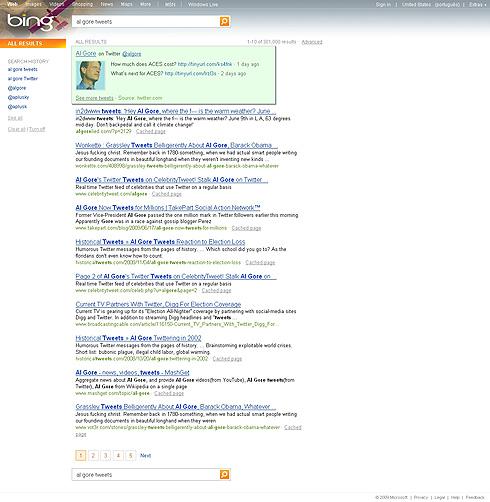Open 'Current TV Partners With Twitter, Digg' result

pyautogui.click(x=158, y=304)
